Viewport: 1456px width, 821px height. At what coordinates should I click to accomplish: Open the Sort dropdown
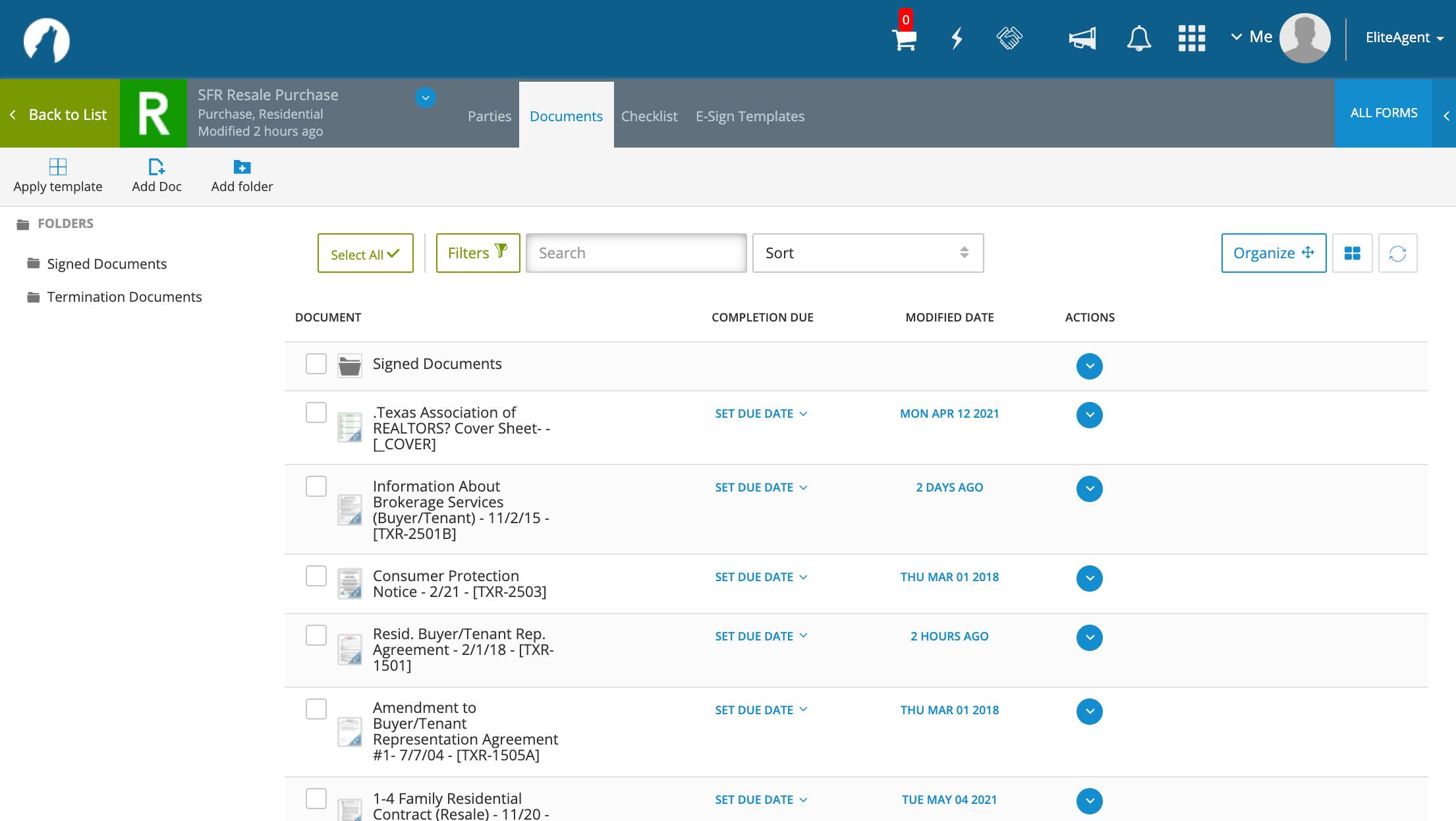868,253
